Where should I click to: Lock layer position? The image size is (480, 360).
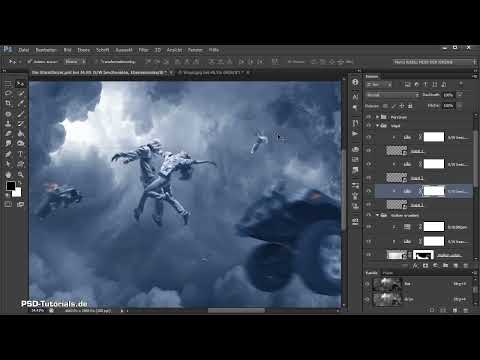coord(402,106)
